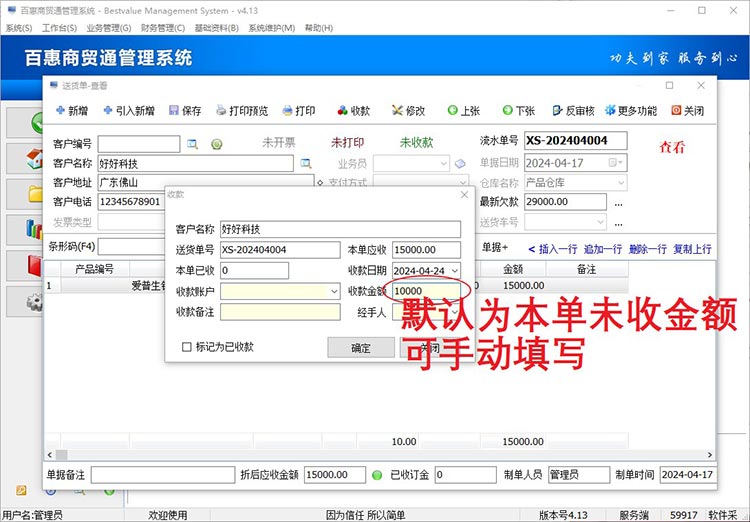The height and width of the screenshot is (522, 750).
Task: Click the lookup icon beside 客户编号
Action: 192,144
